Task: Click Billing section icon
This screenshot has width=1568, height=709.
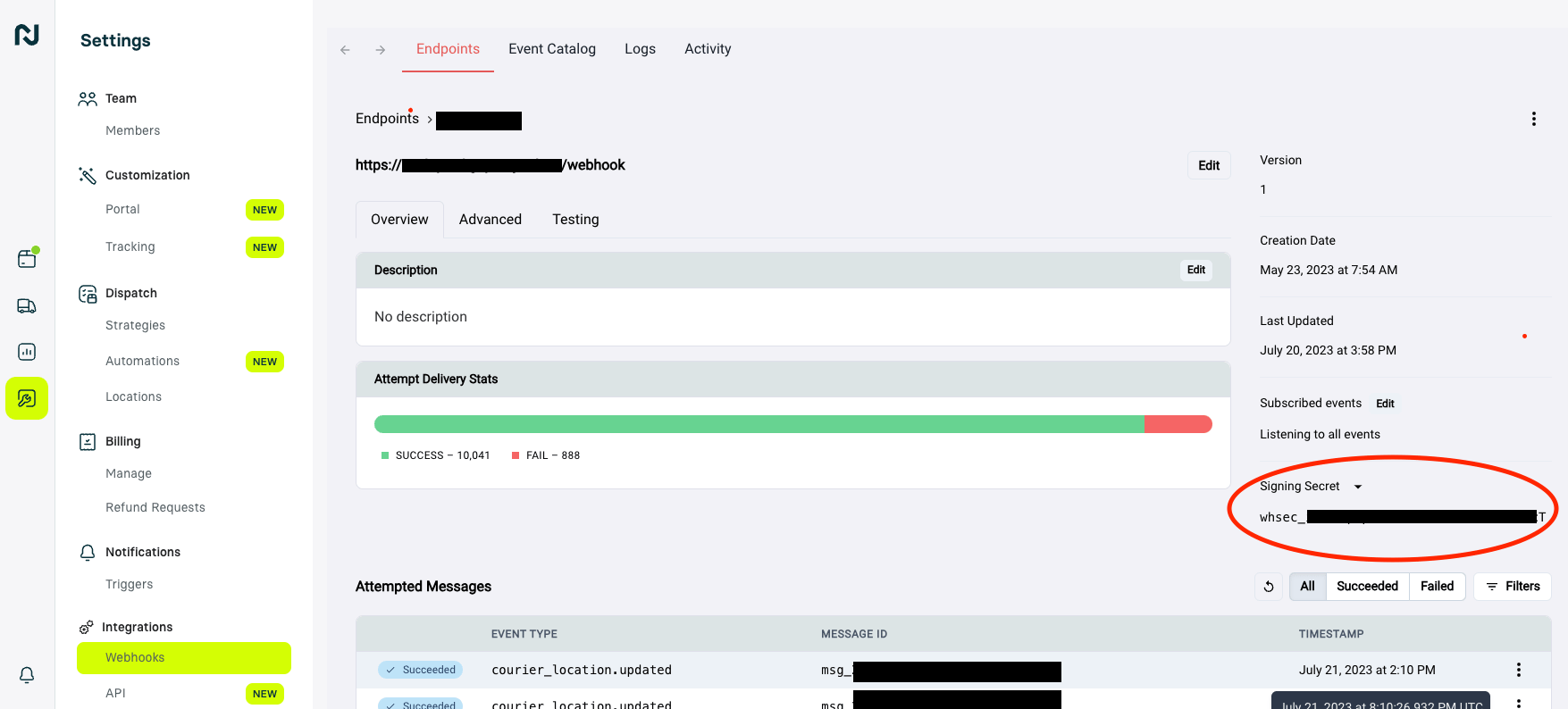Action: tap(88, 442)
